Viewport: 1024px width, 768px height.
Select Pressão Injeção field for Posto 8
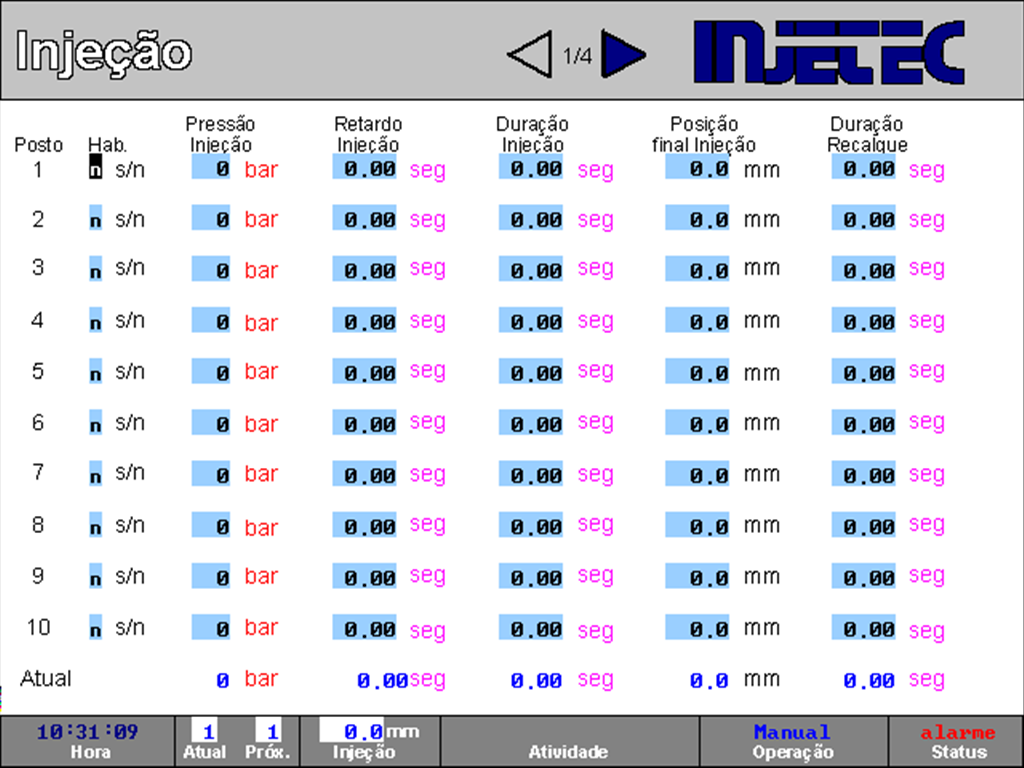click(211, 527)
